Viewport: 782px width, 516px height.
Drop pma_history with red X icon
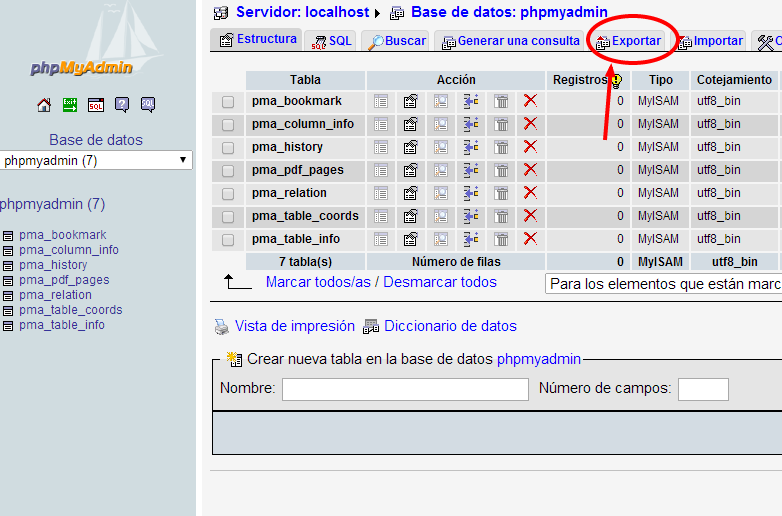coord(530,147)
